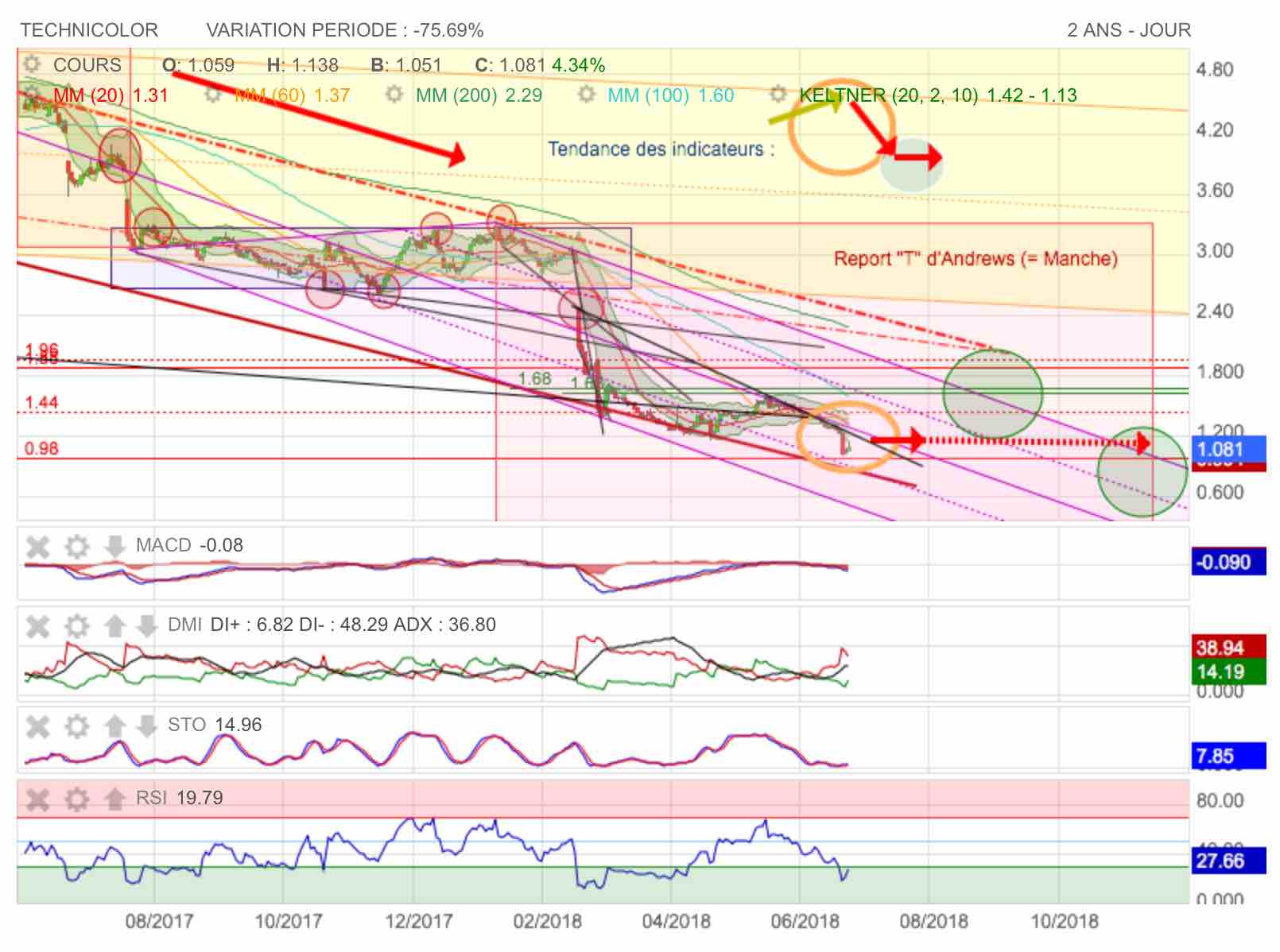Open RSI indicator settings gear

pos(76,799)
